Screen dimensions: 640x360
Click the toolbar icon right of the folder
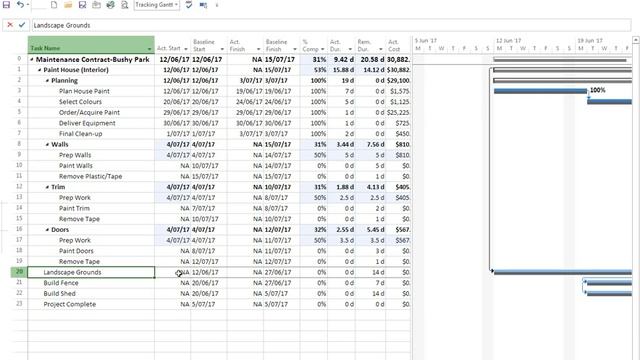click(82, 5)
